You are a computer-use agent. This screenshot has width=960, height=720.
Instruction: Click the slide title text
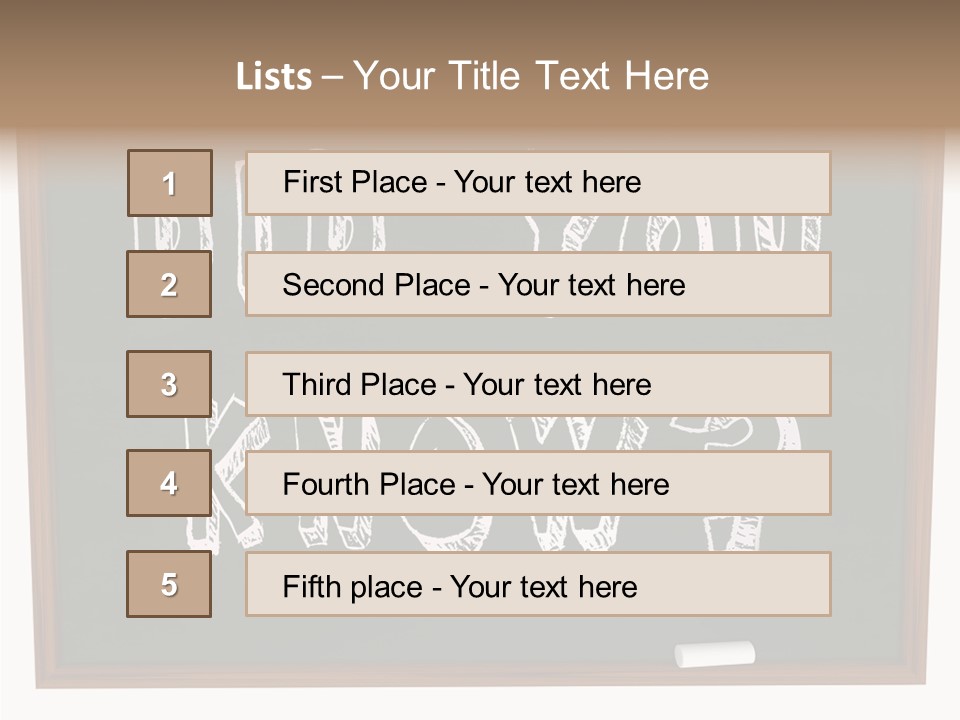point(472,76)
